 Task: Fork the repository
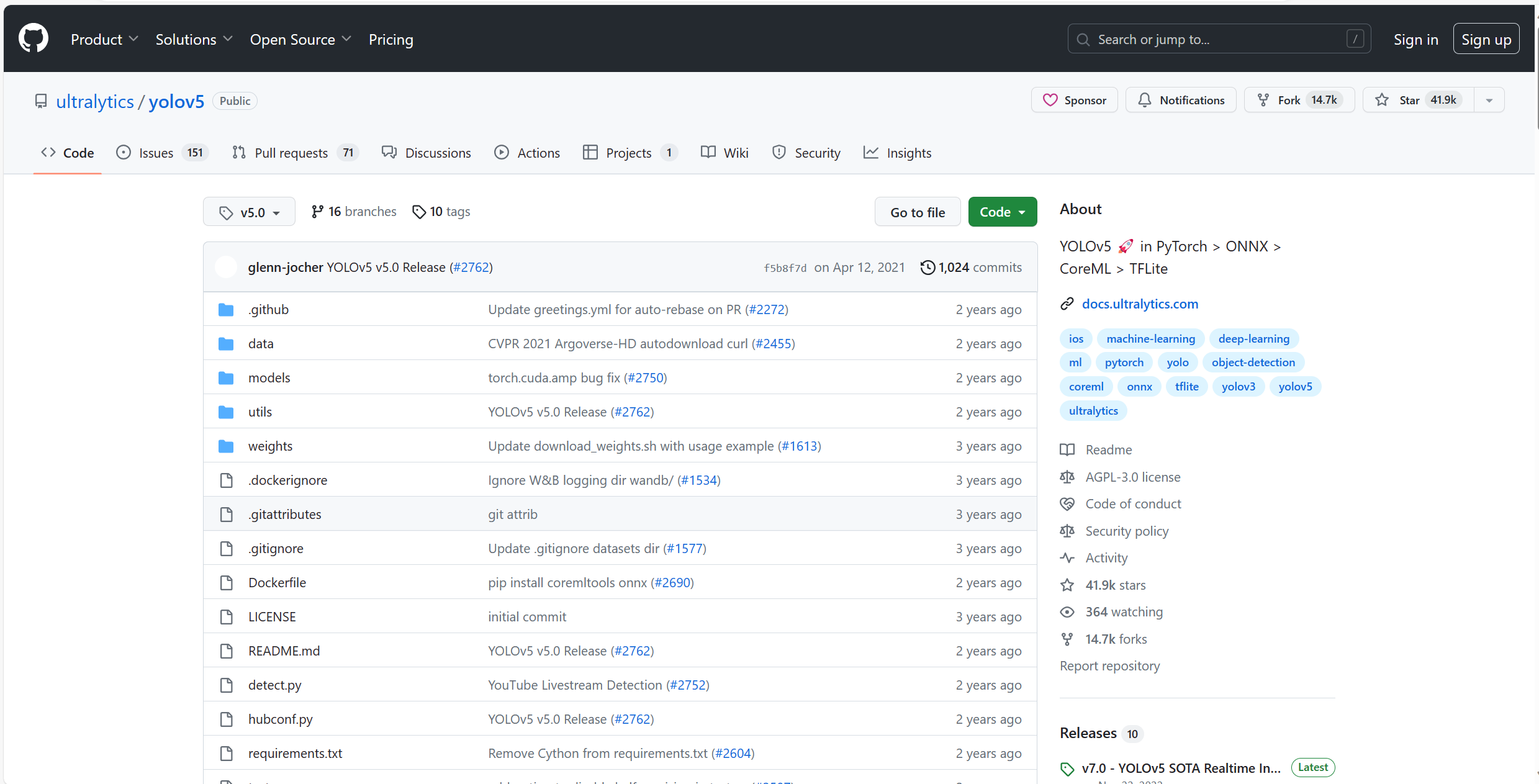[1299, 100]
